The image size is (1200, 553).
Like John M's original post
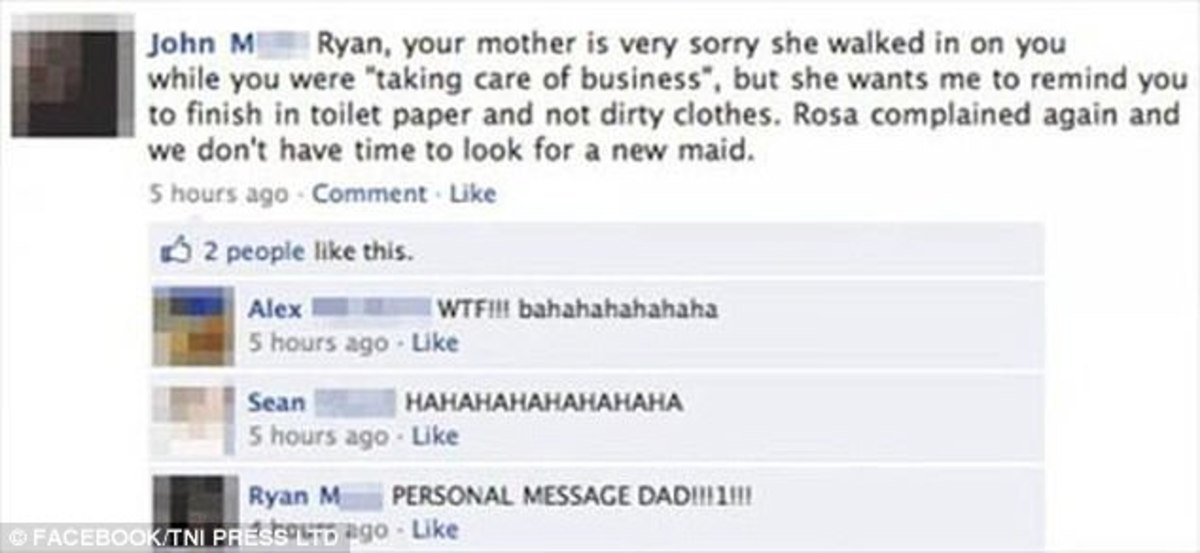coord(472,194)
